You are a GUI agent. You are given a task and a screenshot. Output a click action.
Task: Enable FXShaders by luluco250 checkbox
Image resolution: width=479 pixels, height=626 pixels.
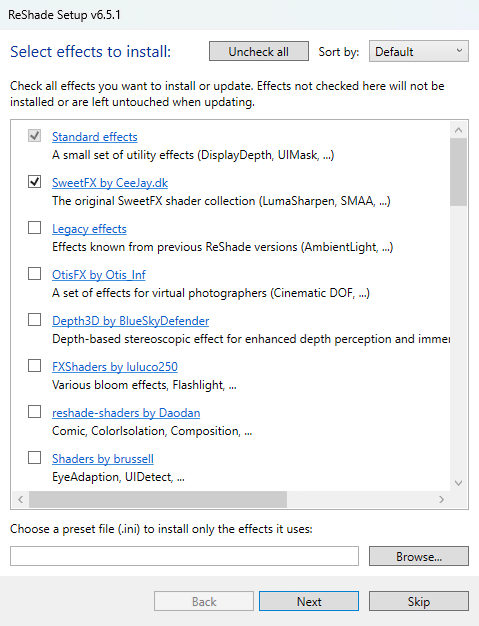(x=34, y=365)
